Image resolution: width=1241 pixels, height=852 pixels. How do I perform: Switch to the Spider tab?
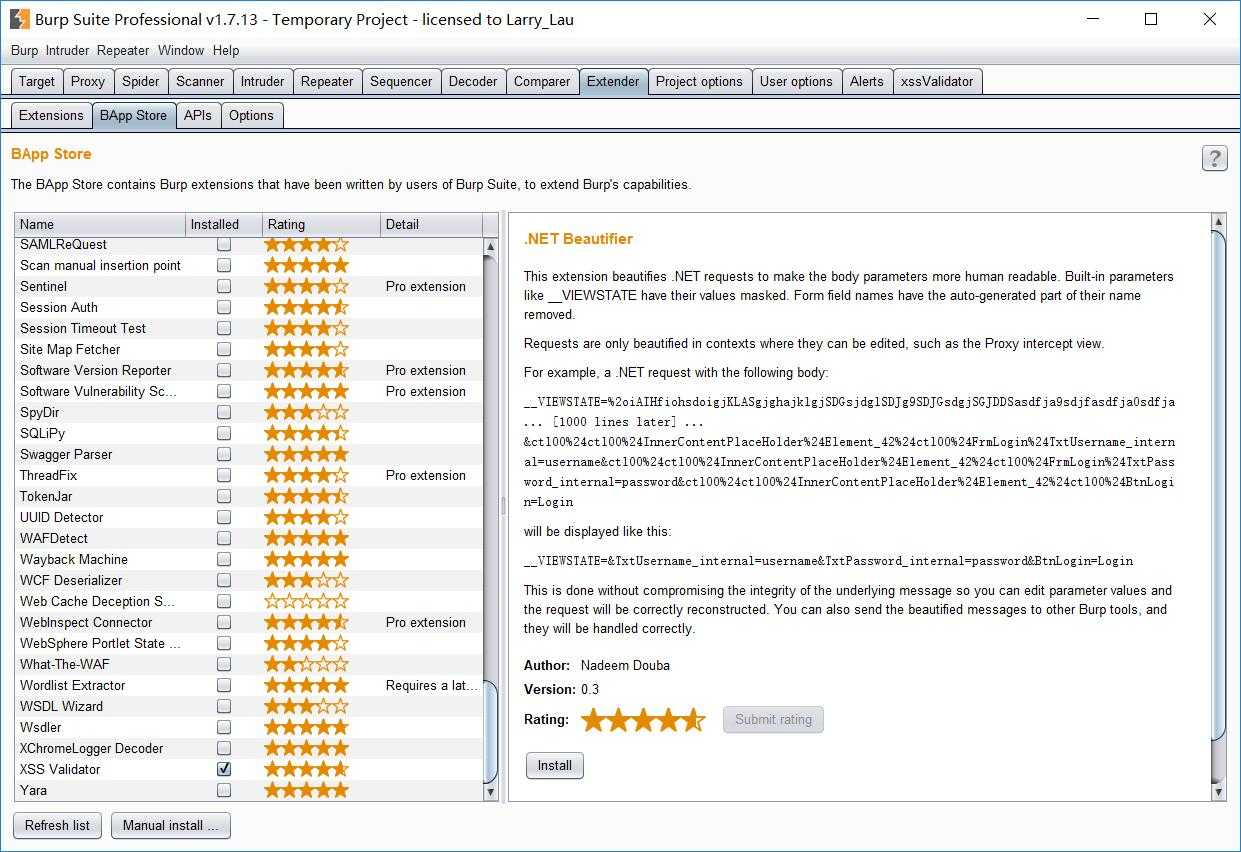coord(141,81)
